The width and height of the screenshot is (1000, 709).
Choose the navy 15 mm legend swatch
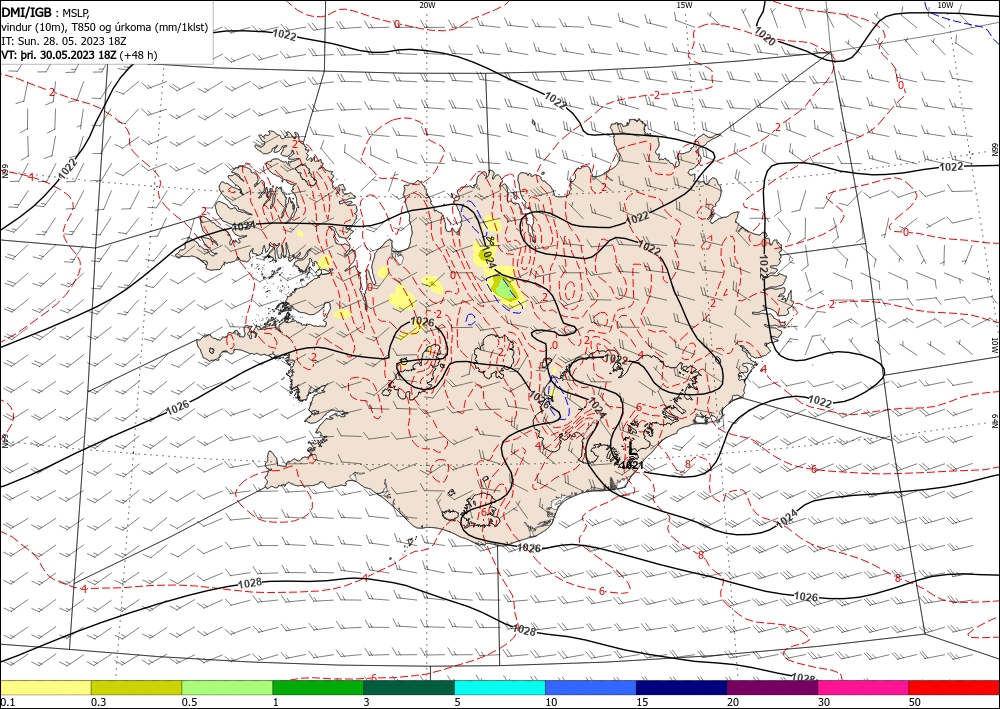click(682, 687)
